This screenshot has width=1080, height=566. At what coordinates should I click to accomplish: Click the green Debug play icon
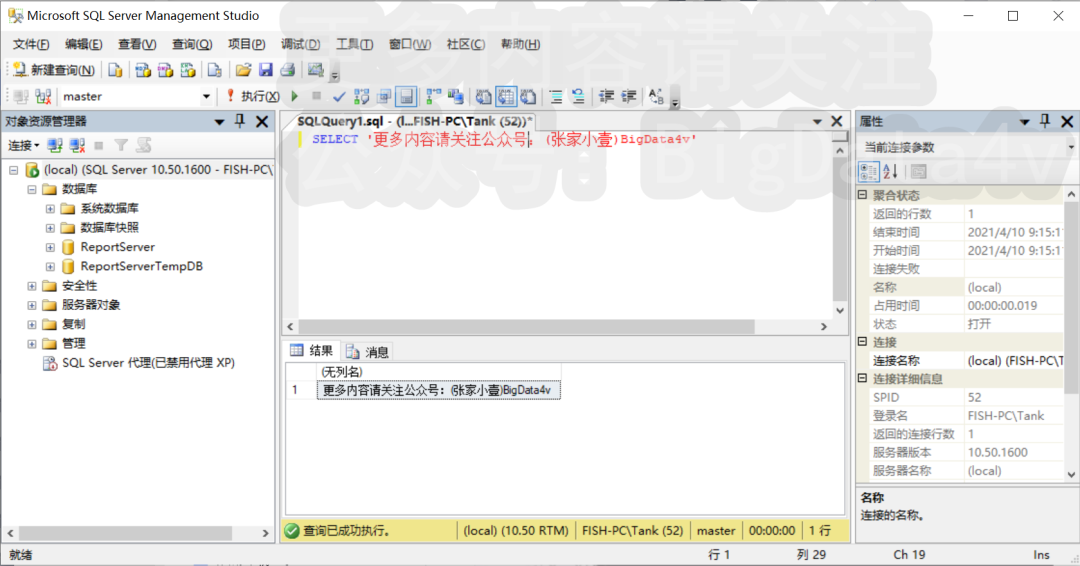[x=295, y=96]
